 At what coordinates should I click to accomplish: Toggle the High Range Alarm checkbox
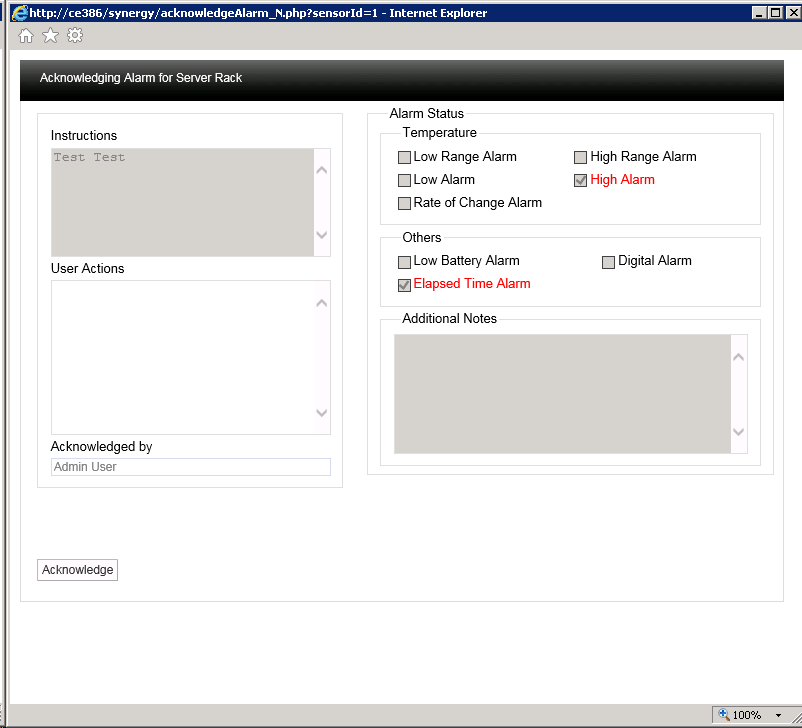click(580, 157)
